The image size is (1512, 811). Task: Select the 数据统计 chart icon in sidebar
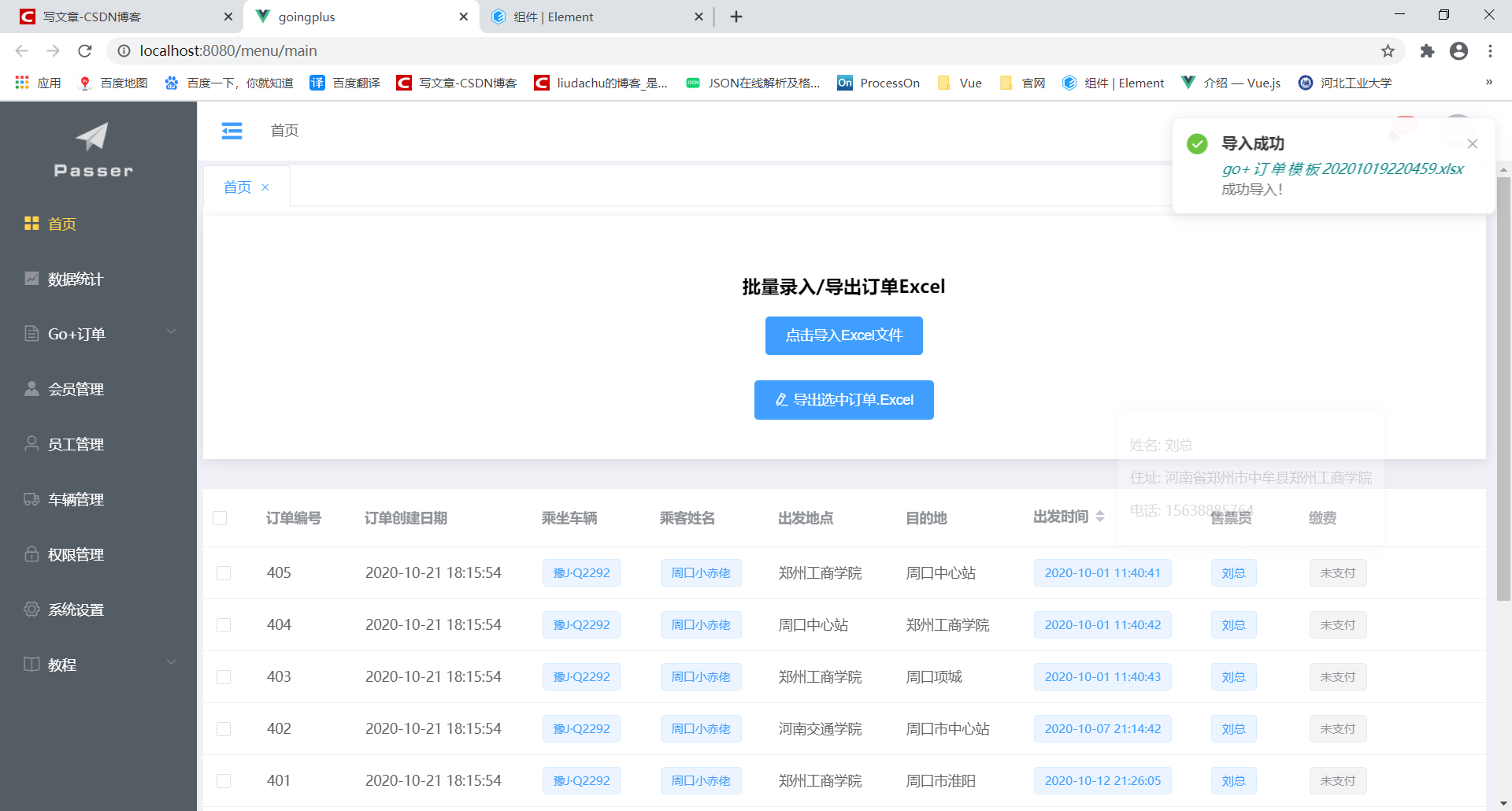31,278
